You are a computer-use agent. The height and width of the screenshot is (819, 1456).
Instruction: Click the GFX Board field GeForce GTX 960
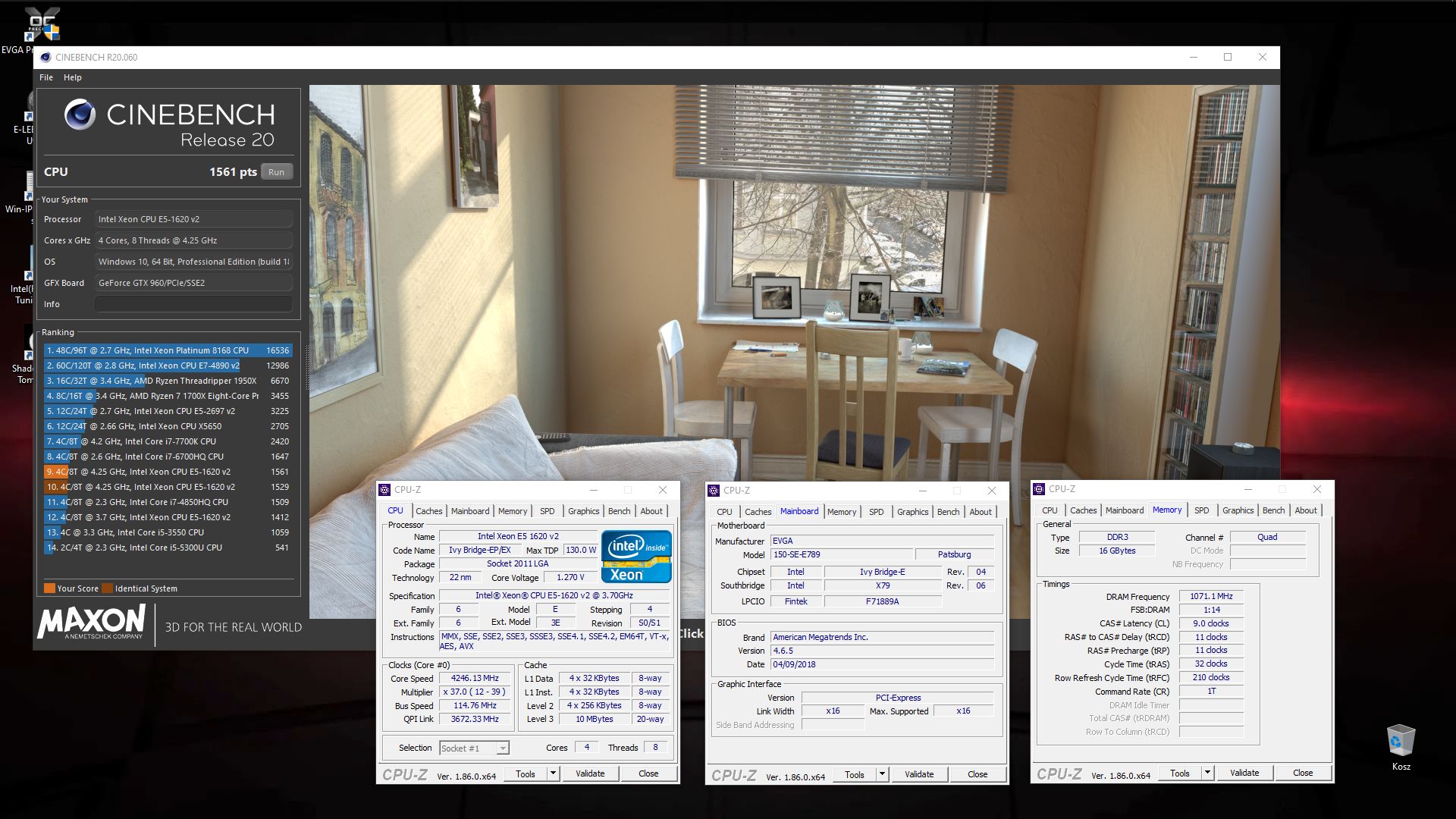[x=193, y=283]
